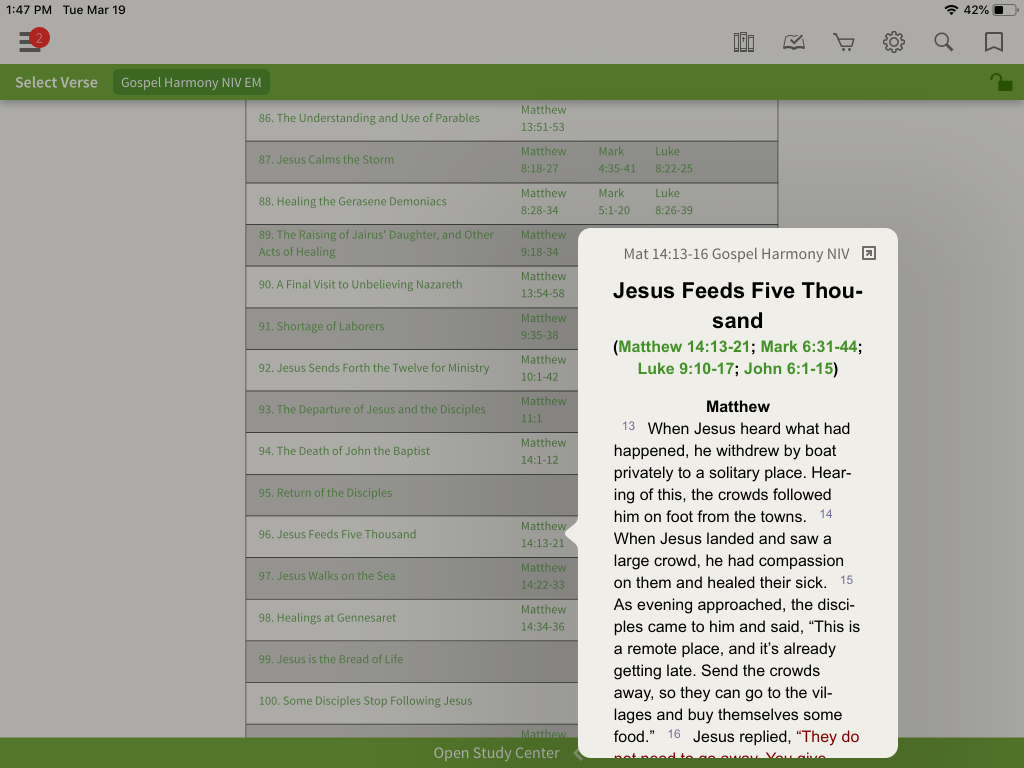
Task: Open '92. Jesus Sends Forth the Twelve for Ministry'
Action: coord(374,368)
